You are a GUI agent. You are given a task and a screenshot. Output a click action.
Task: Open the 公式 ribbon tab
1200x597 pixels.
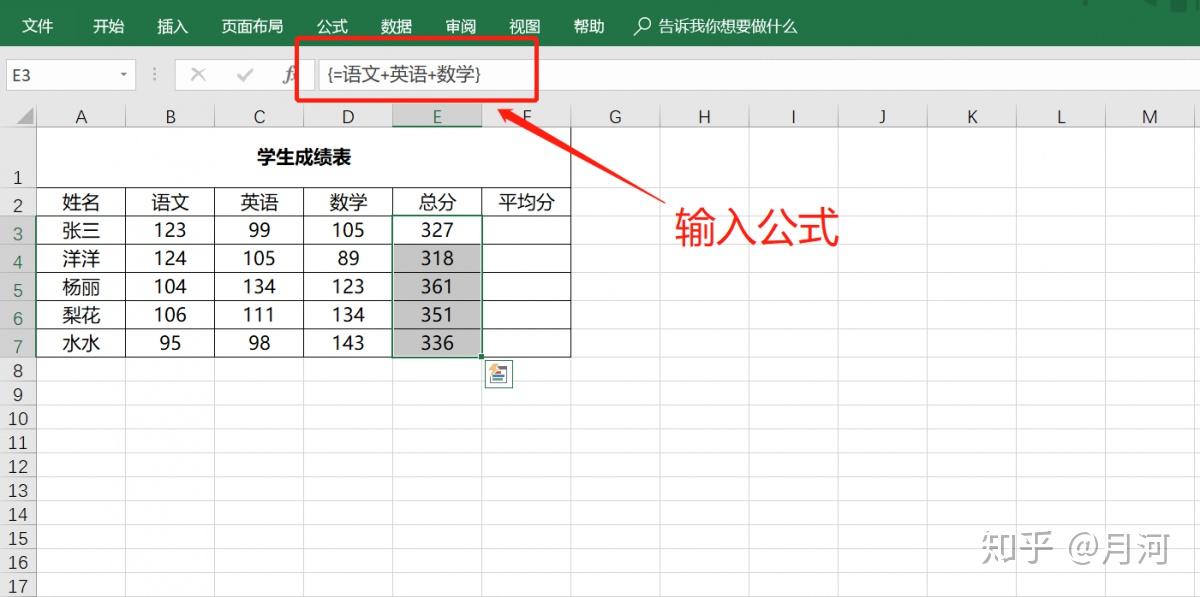(x=332, y=27)
